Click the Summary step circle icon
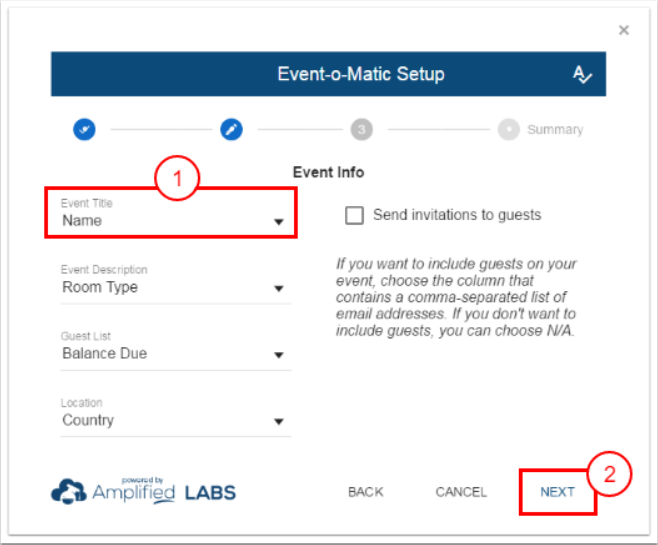Screen dimensions: 658x545 click(x=509, y=129)
